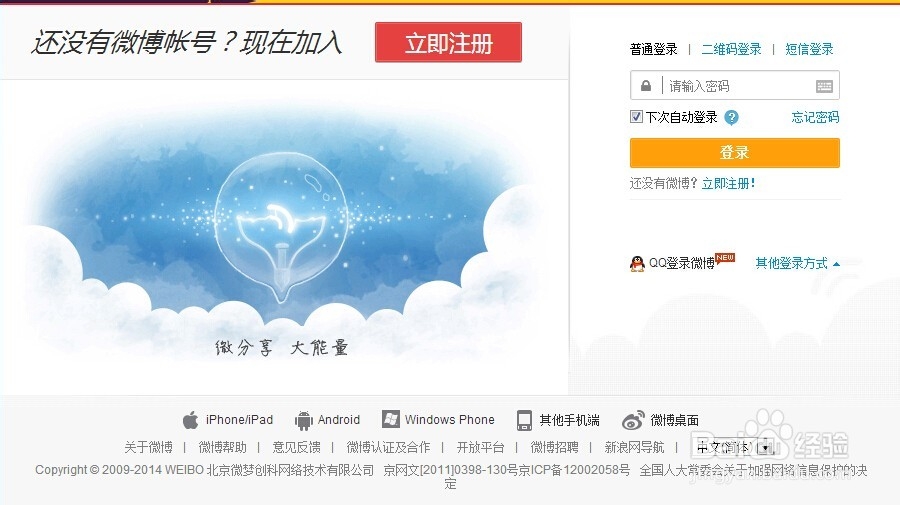The width and height of the screenshot is (900, 505).
Task: Click the Windows Phone logo icon
Action: click(x=391, y=419)
